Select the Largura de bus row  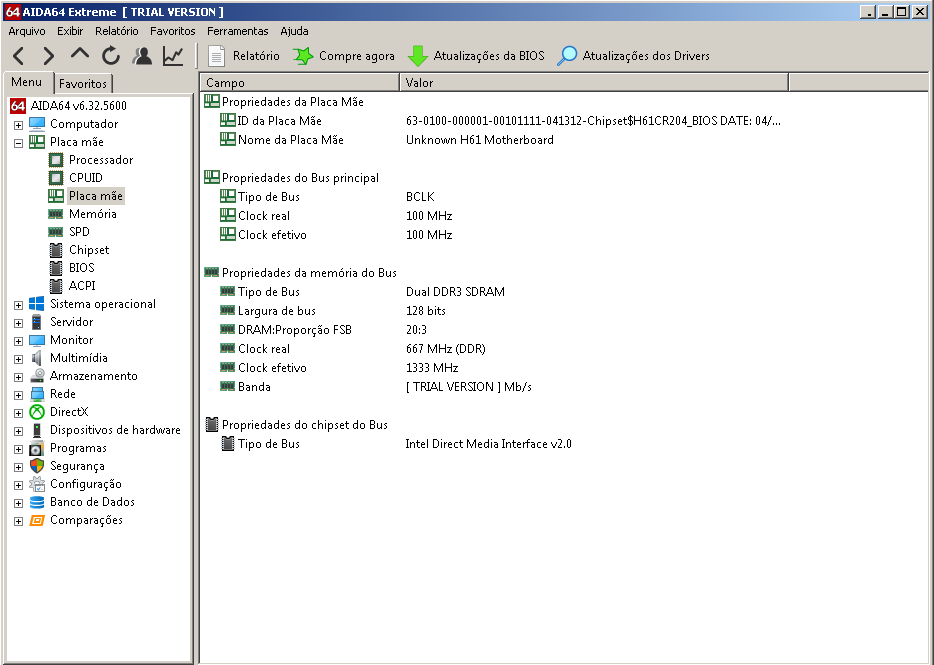333,311
